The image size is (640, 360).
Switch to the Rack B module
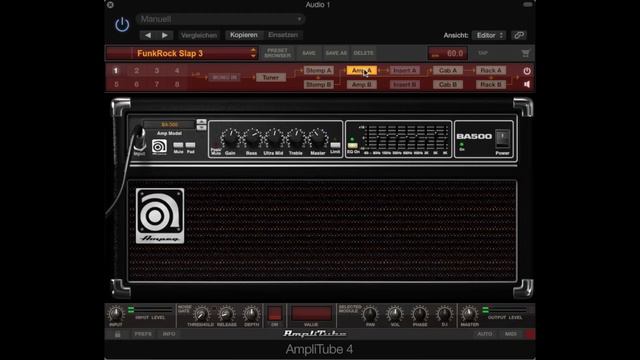pos(491,84)
